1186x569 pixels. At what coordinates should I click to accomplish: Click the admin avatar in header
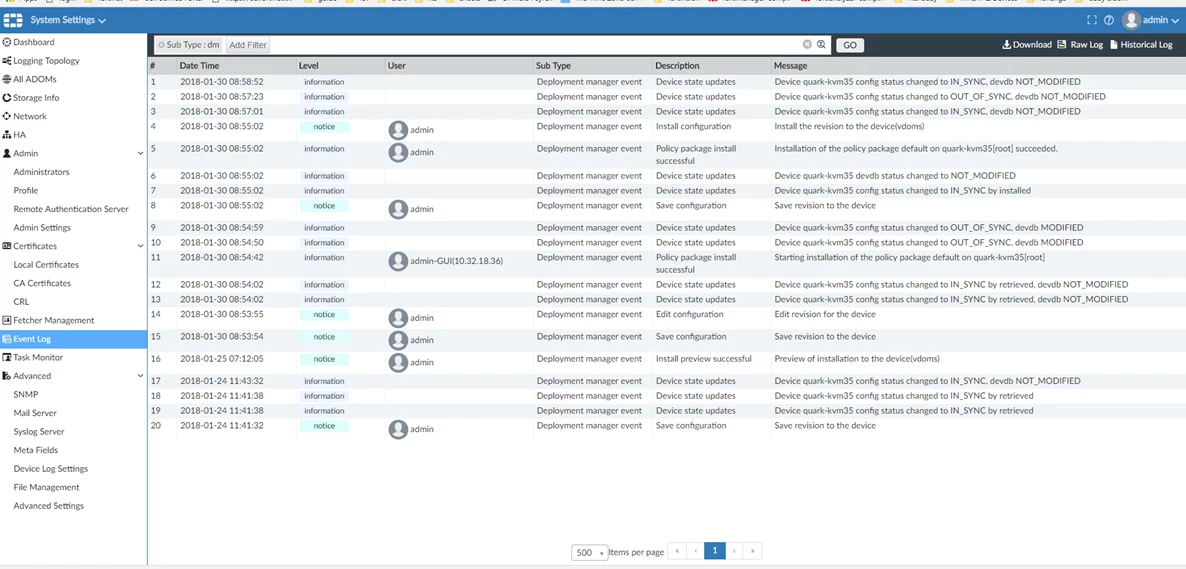[1131, 20]
